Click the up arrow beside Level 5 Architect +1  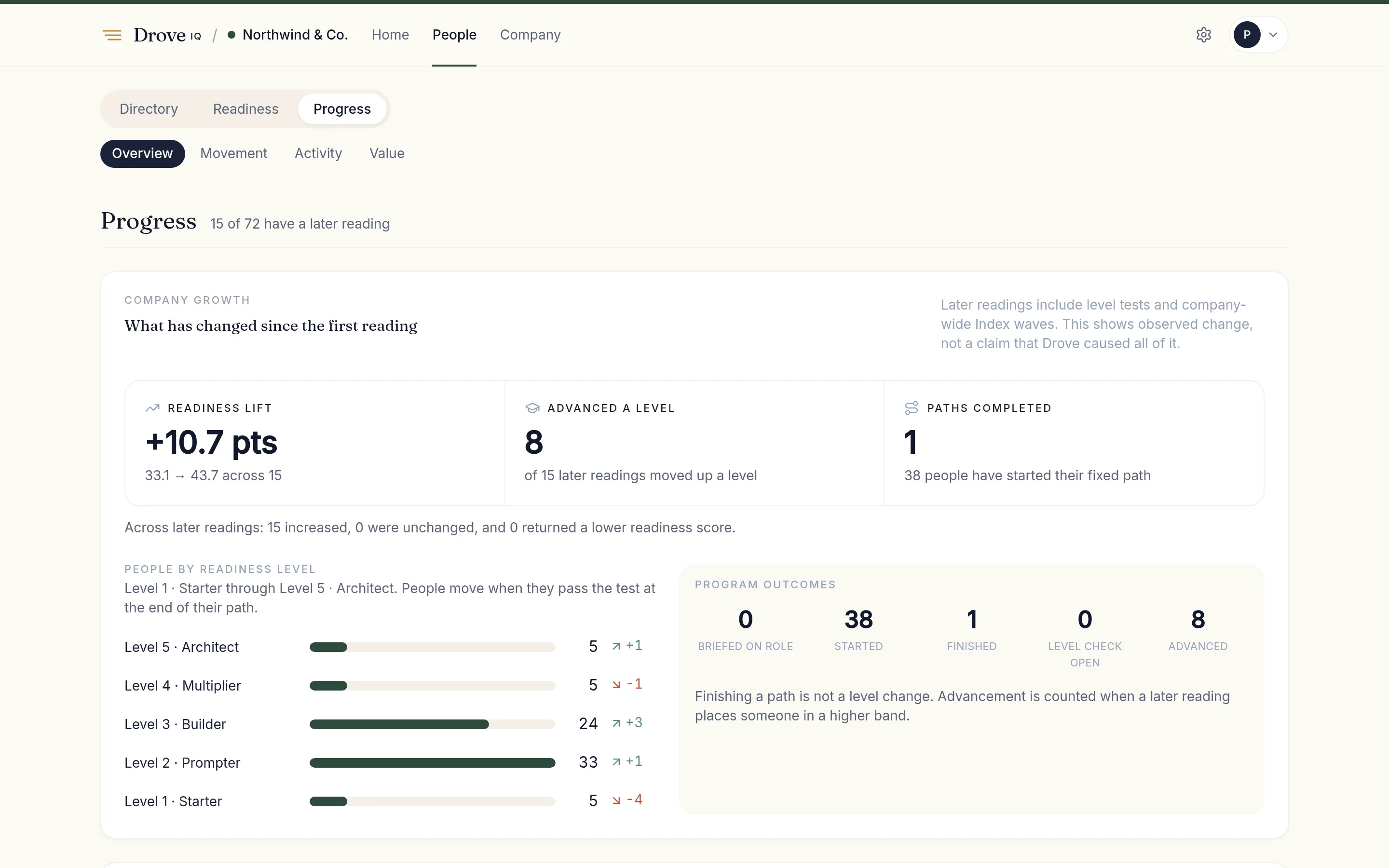pyautogui.click(x=616, y=646)
